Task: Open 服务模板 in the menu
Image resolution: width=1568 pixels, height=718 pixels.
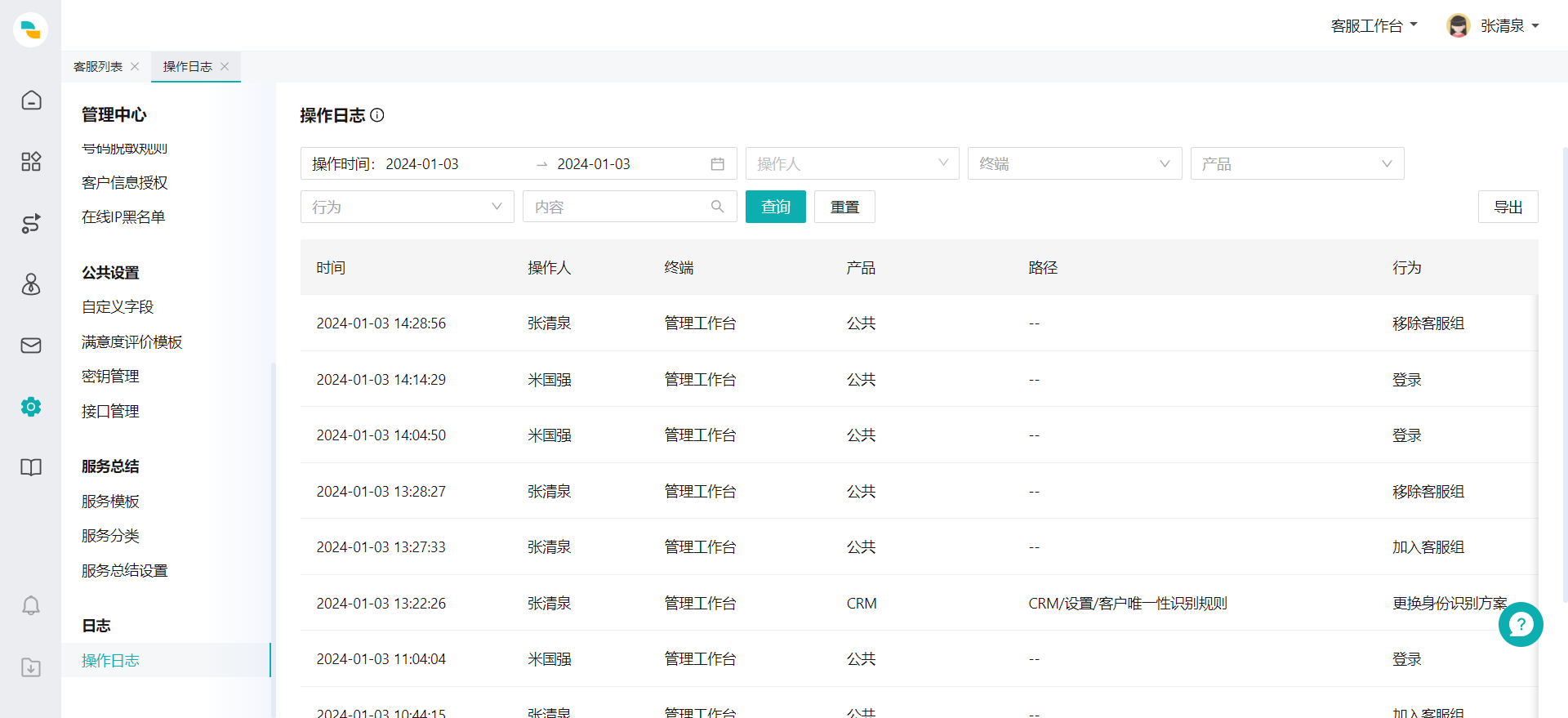Action: (x=110, y=502)
